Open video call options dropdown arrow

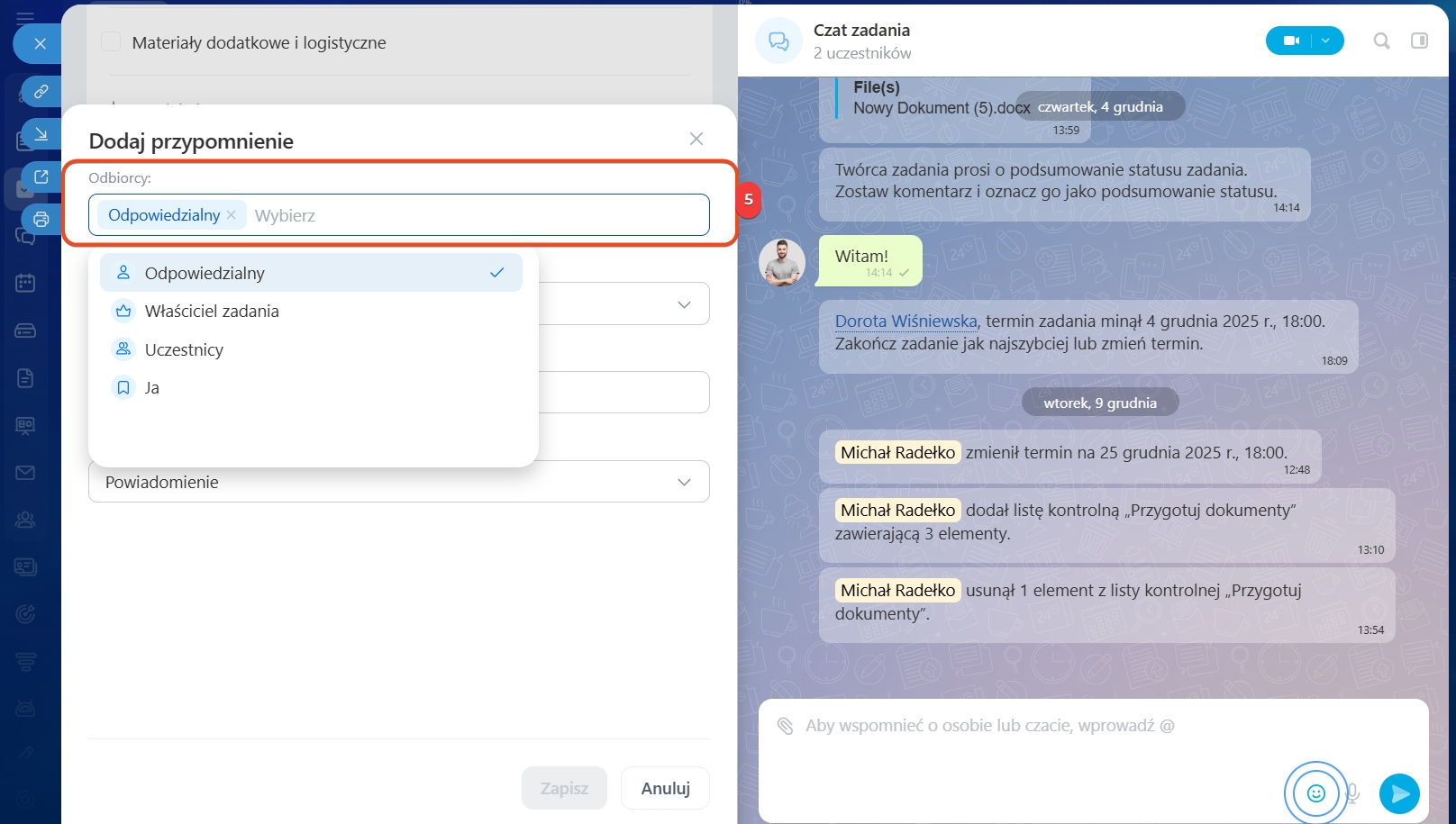tap(1325, 41)
